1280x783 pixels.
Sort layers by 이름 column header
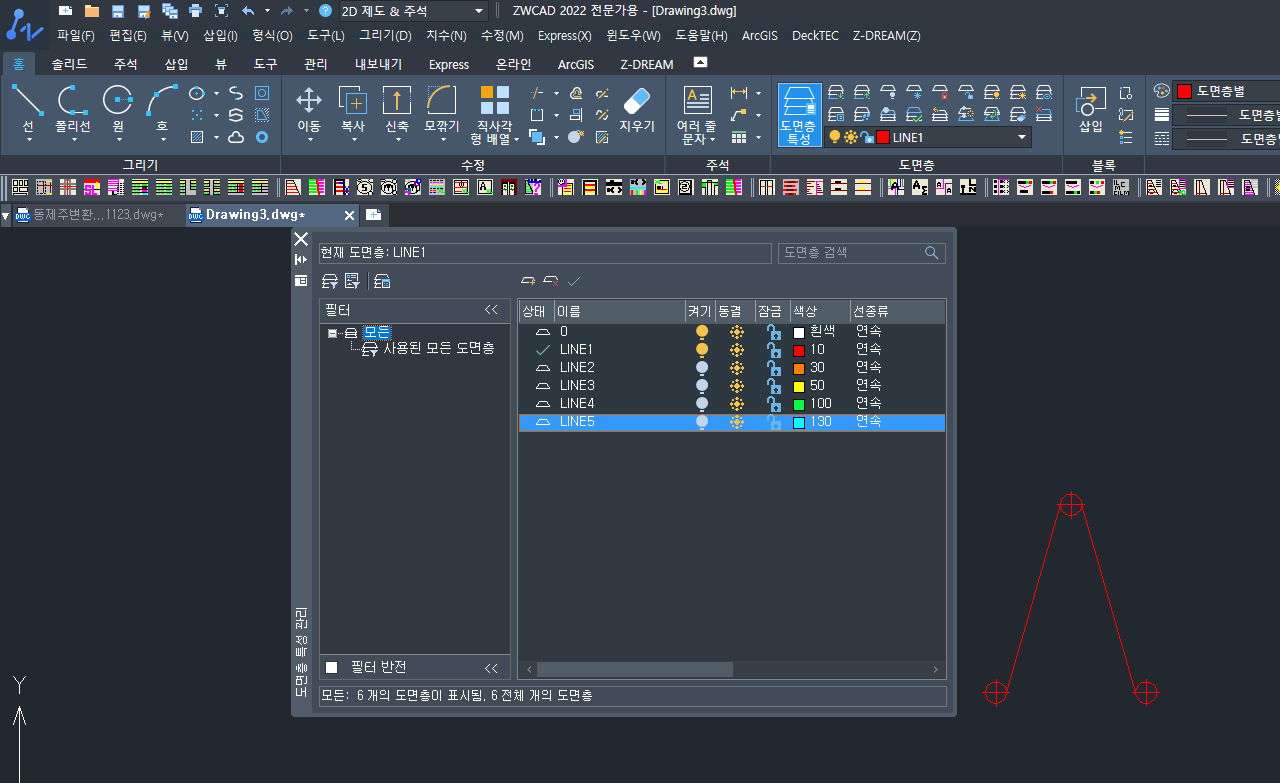pos(619,311)
